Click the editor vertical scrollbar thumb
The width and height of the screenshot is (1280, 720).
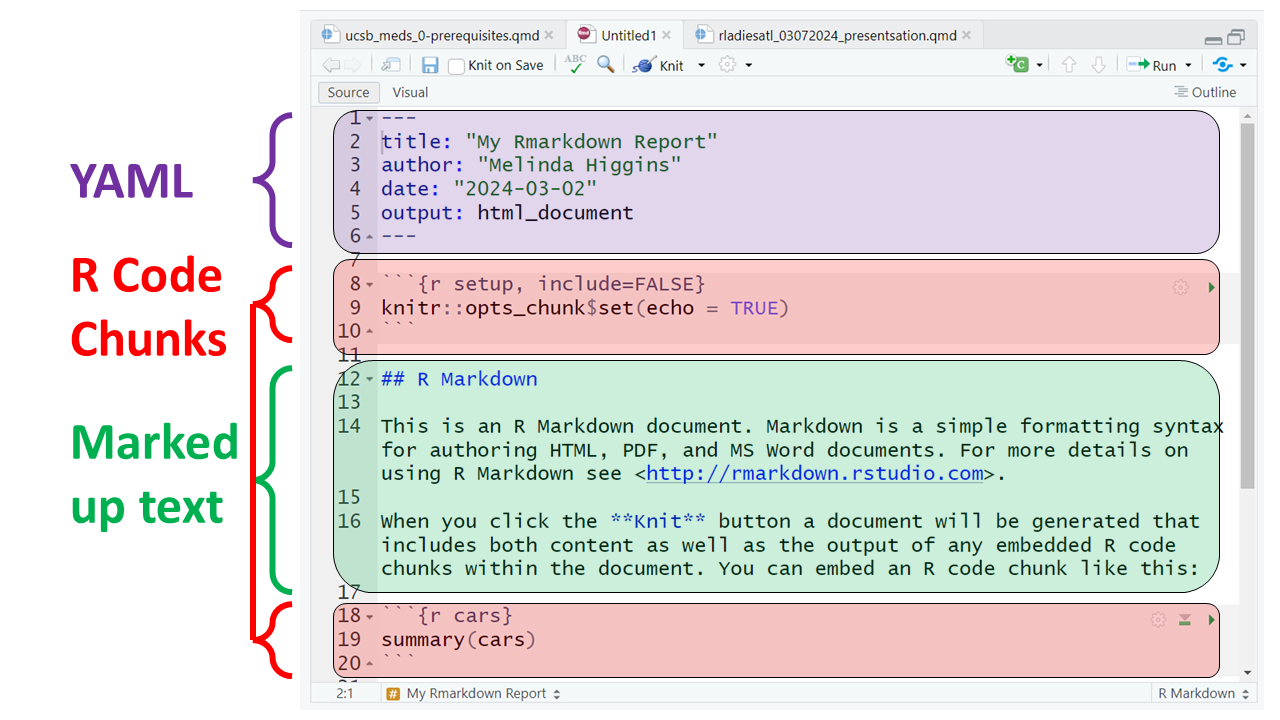point(1246,300)
